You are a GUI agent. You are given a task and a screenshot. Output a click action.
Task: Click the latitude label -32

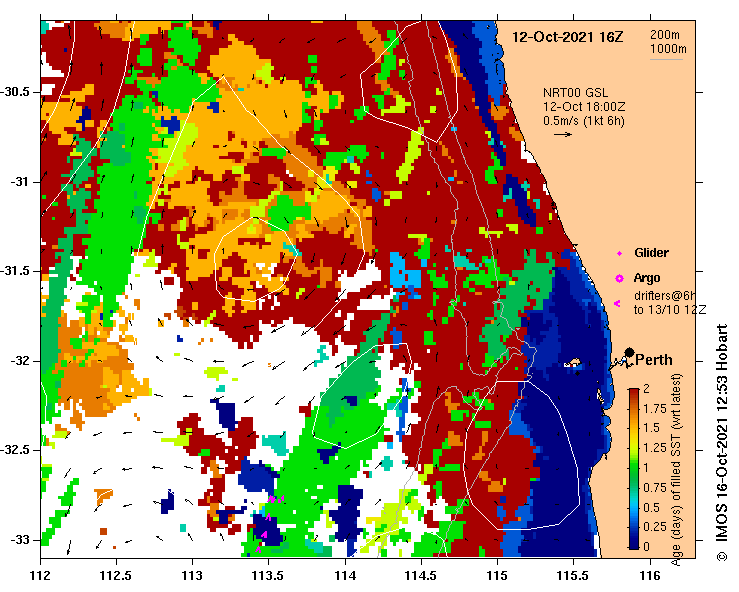click(x=19, y=361)
